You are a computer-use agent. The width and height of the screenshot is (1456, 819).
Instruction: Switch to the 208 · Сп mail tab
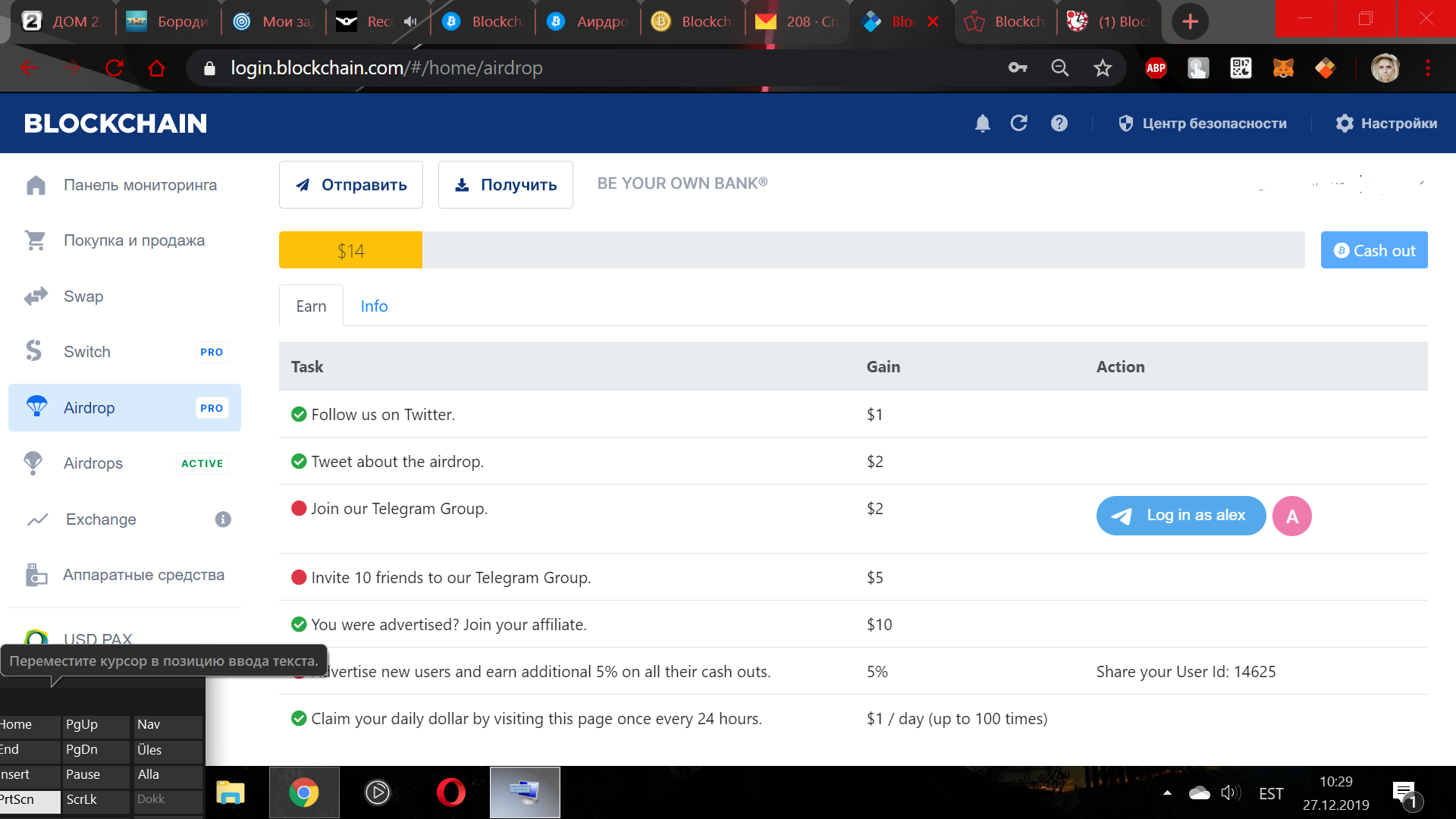(x=798, y=21)
